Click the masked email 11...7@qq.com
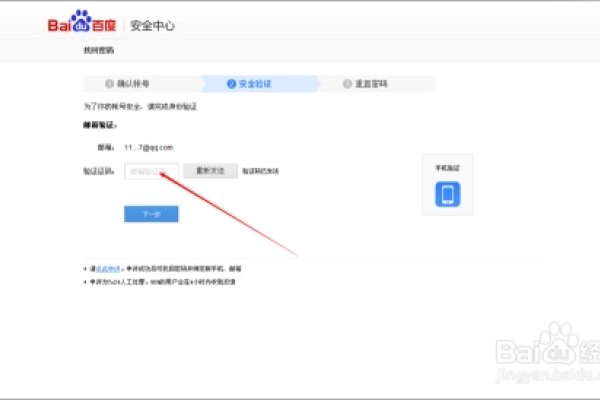The width and height of the screenshot is (600, 400). pyautogui.click(x=149, y=147)
